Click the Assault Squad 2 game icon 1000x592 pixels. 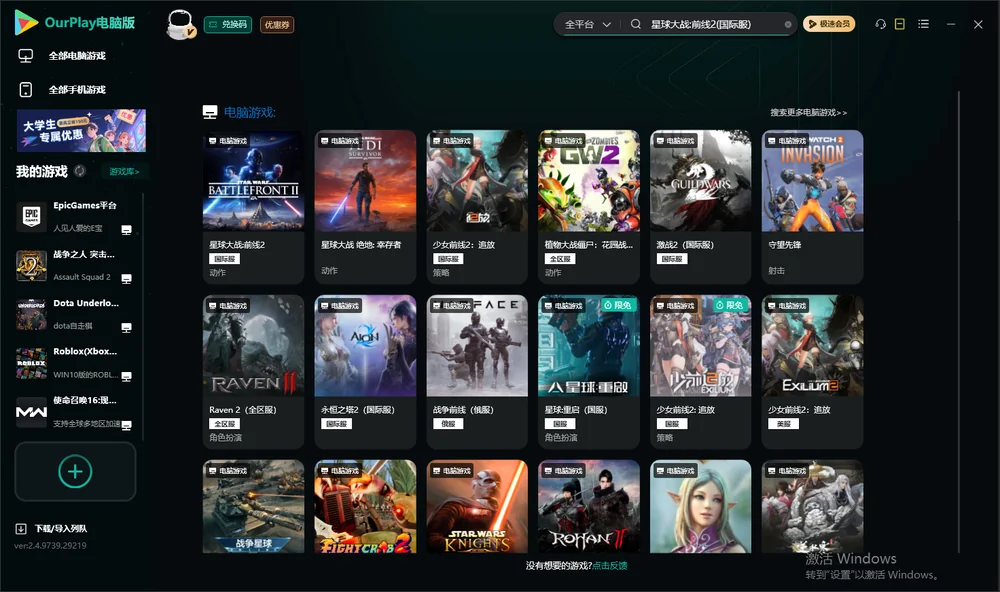coord(31,265)
